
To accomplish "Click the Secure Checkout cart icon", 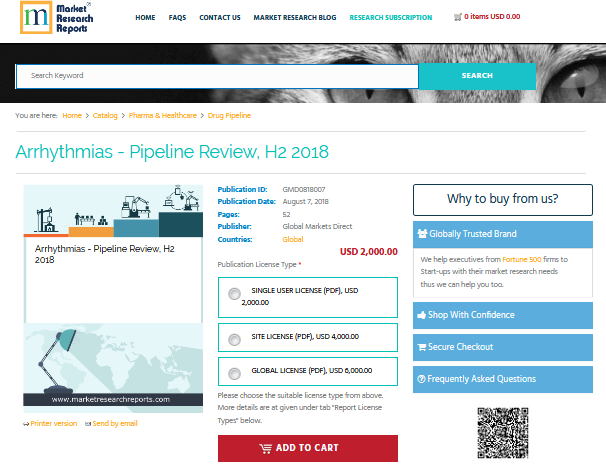I will coord(421,347).
